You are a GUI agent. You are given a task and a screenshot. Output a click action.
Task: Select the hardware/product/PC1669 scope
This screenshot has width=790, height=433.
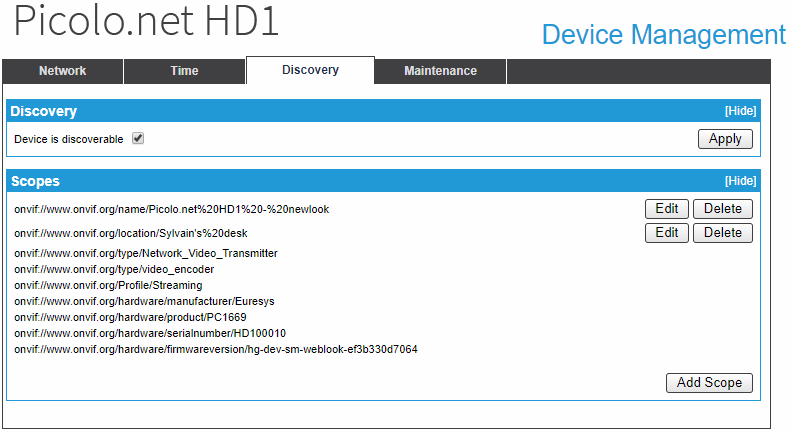click(x=130, y=318)
